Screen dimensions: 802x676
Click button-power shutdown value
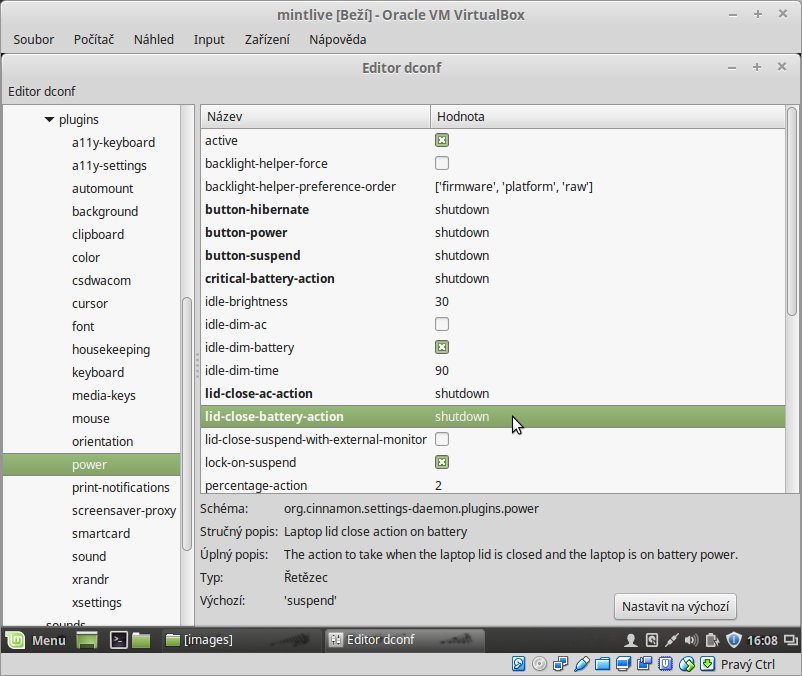pyautogui.click(x=462, y=233)
